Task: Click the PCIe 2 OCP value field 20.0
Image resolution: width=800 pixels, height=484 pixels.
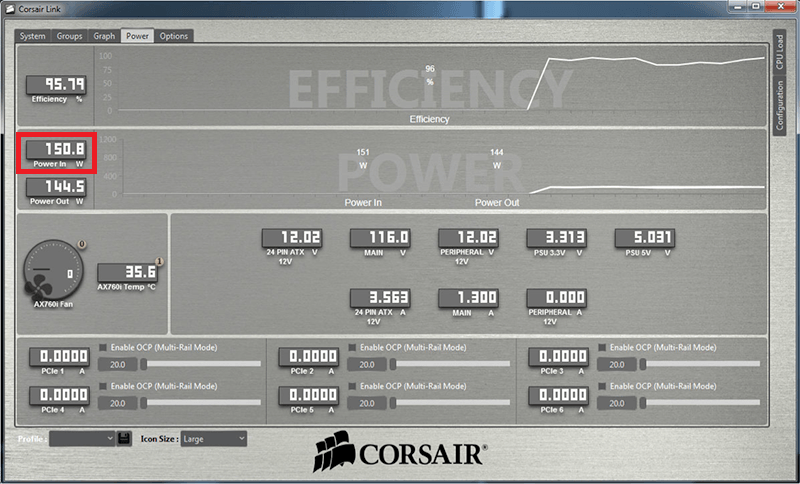Action: click(367, 365)
